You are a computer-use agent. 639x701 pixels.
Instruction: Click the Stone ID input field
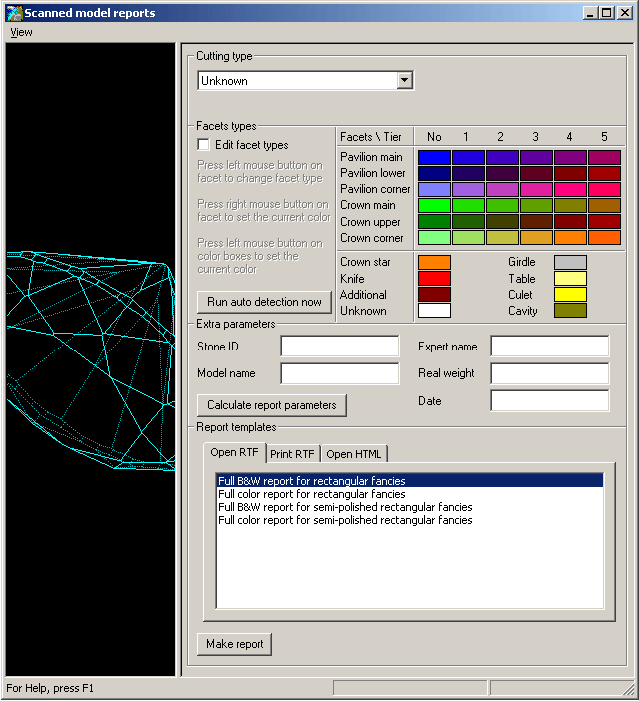click(339, 347)
